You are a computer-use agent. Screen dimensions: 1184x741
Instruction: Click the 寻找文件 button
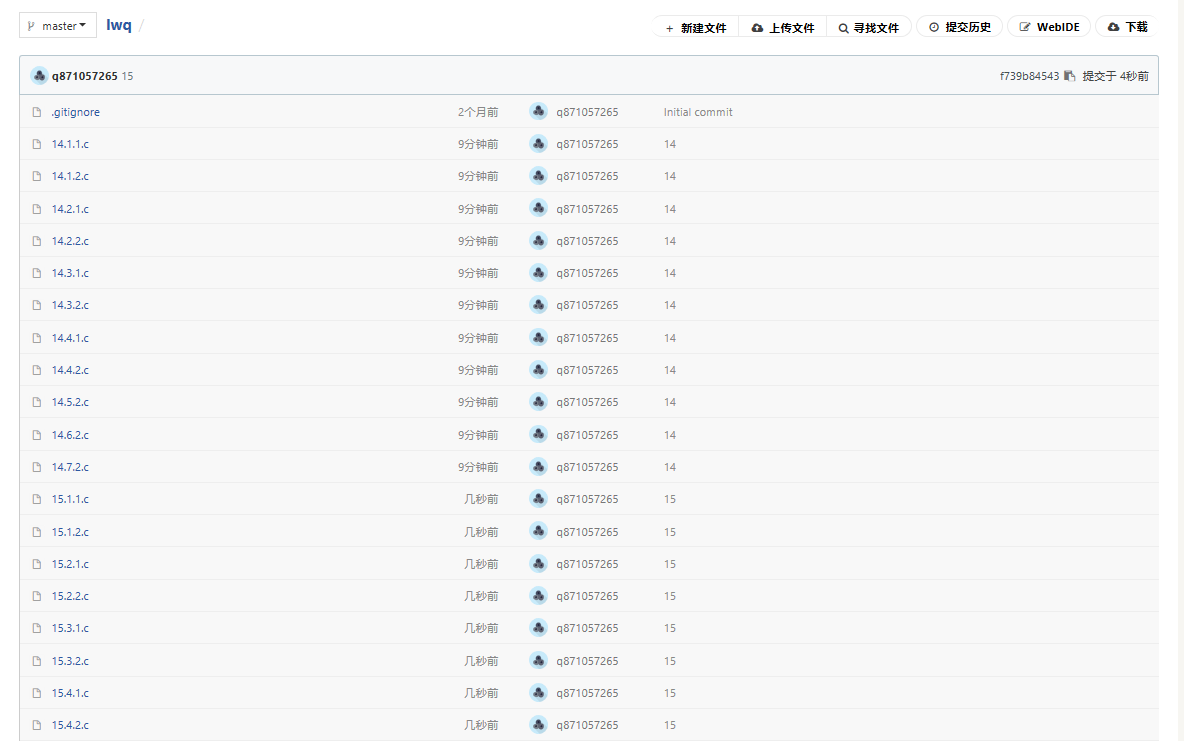coord(868,27)
